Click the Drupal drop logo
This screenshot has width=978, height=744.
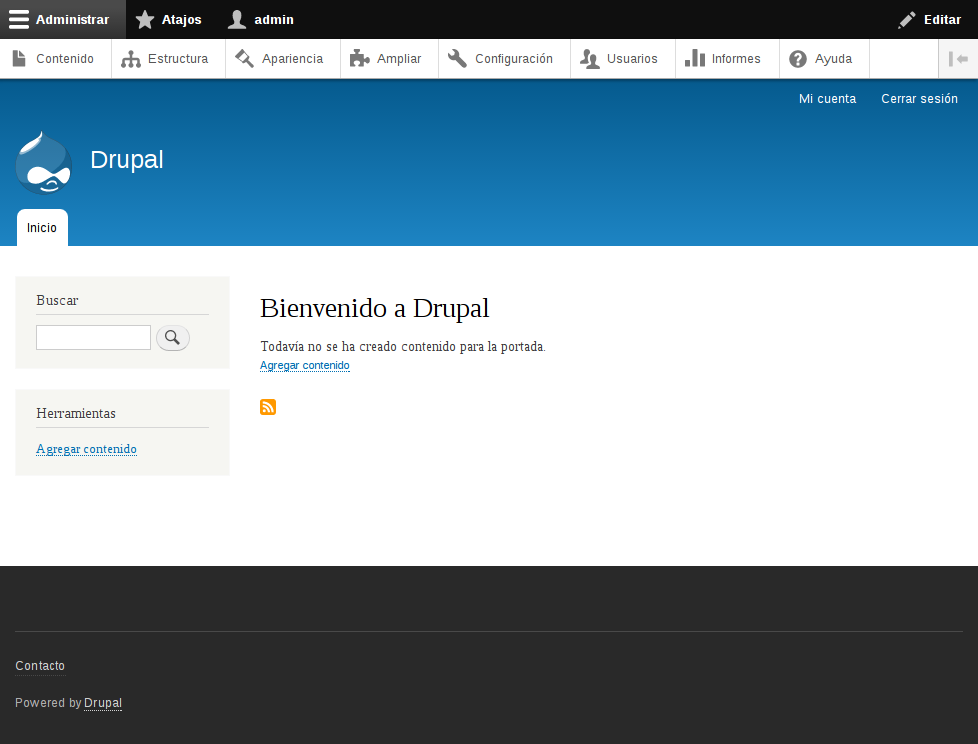pyautogui.click(x=44, y=163)
